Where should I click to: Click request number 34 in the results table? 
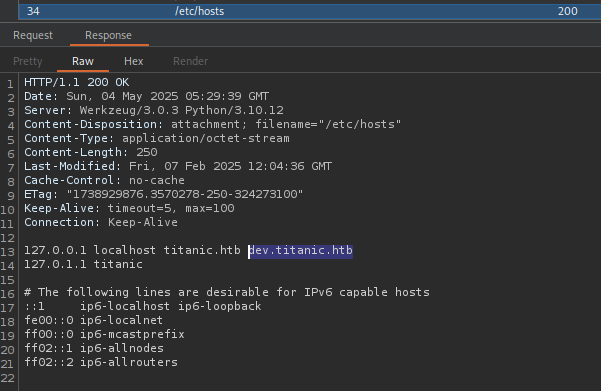pos(33,11)
